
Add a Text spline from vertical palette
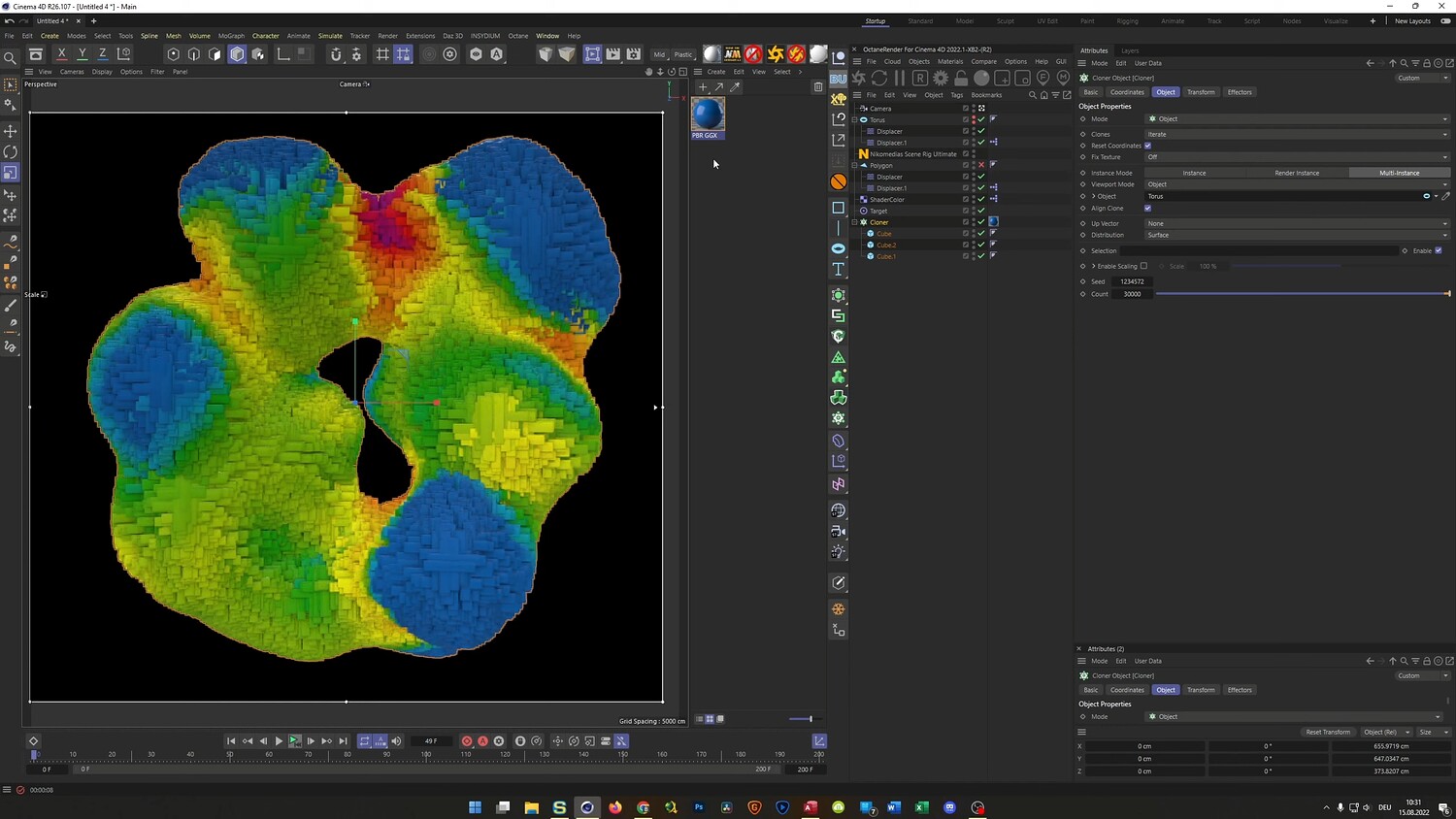[839, 270]
